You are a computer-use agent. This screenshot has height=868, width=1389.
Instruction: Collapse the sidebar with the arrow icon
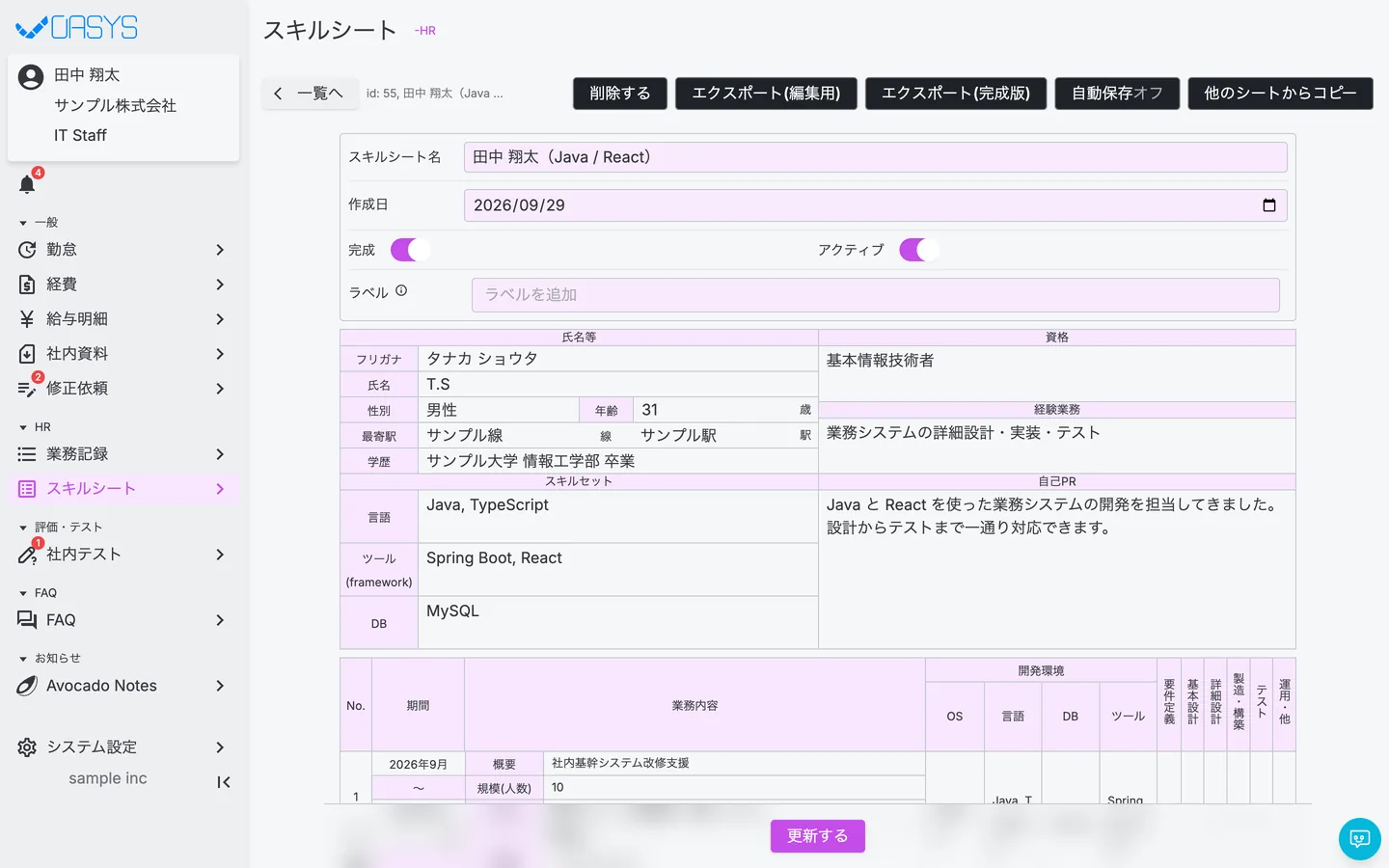coord(224,782)
